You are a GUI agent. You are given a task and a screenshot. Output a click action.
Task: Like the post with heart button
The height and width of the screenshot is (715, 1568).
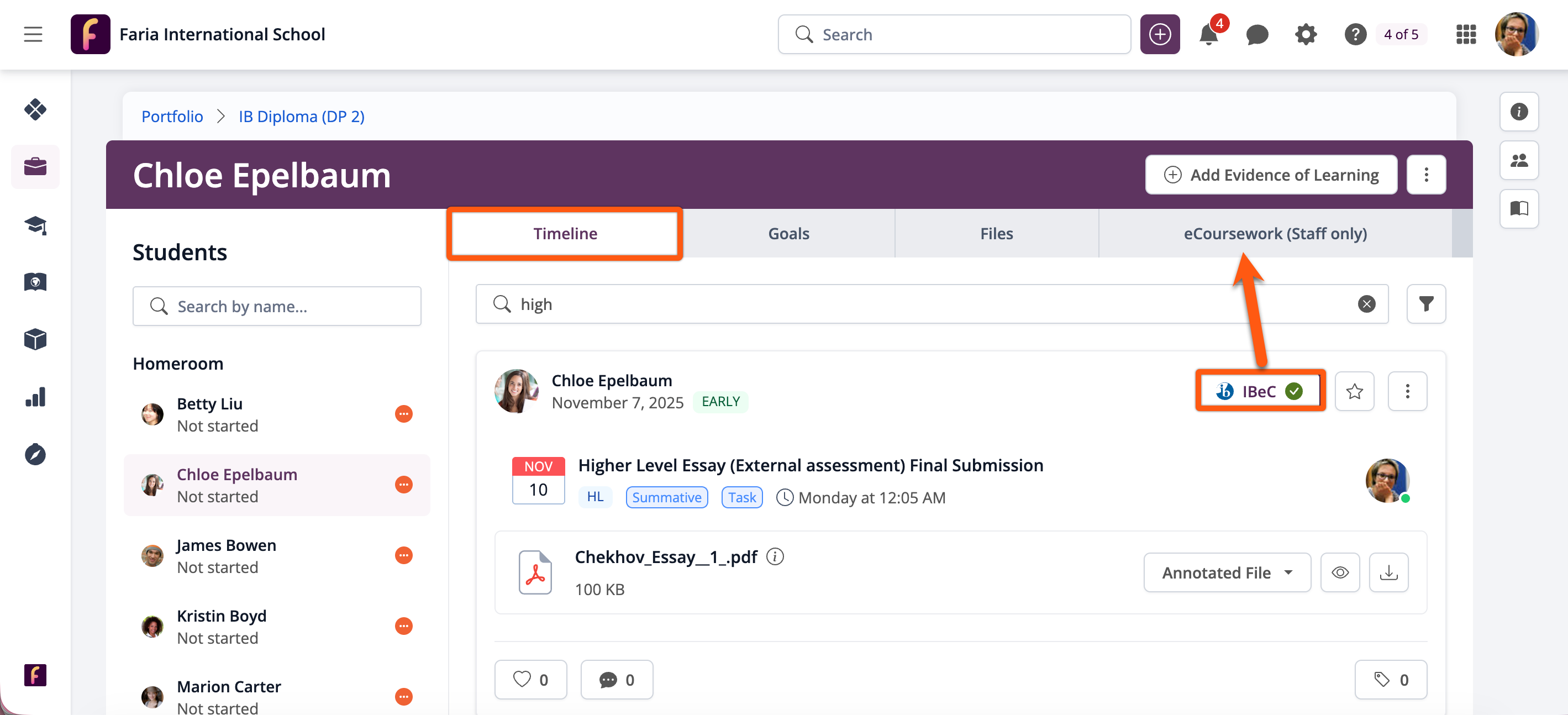pos(530,679)
